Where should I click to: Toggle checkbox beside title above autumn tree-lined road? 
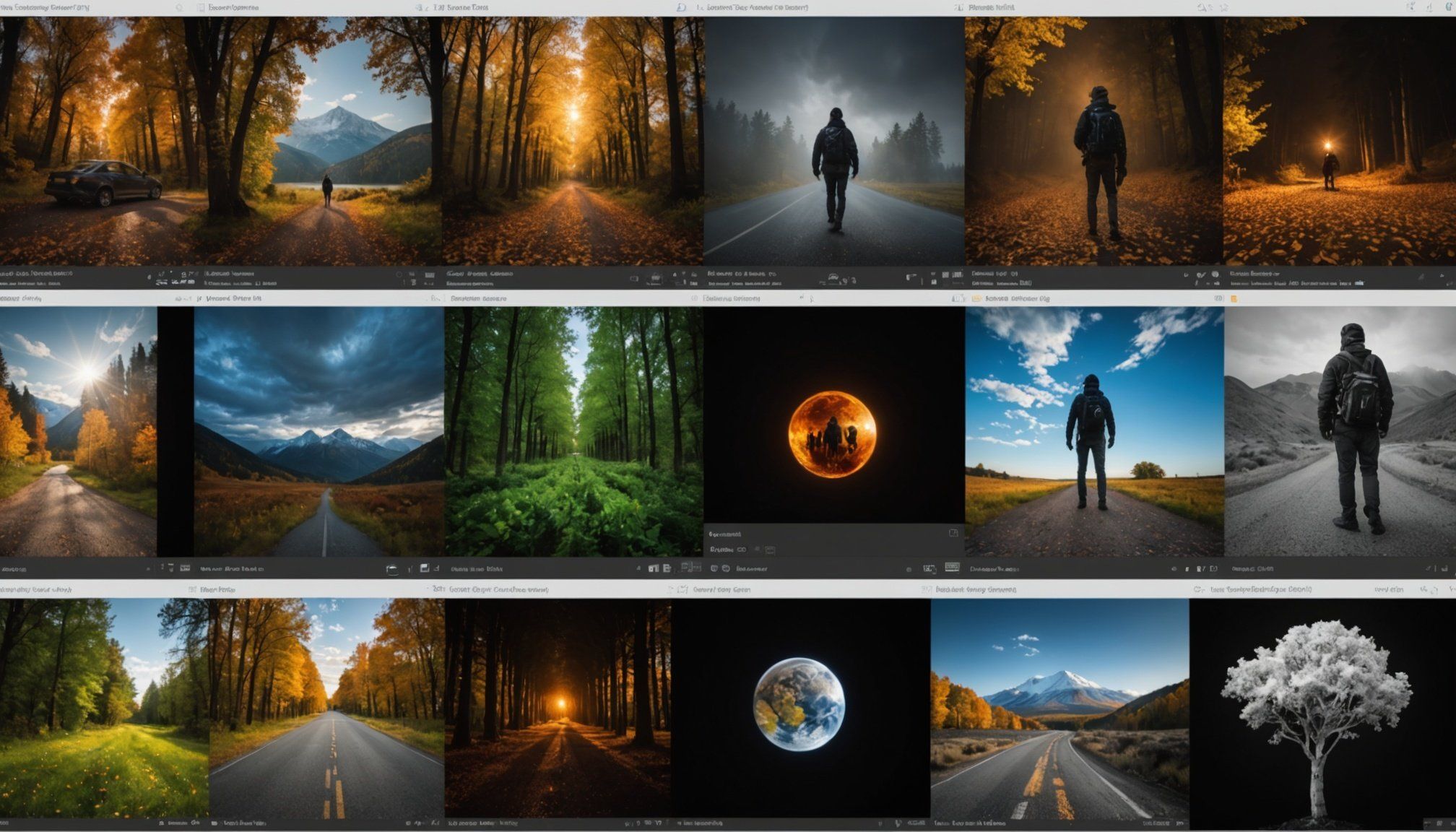tap(192, 589)
